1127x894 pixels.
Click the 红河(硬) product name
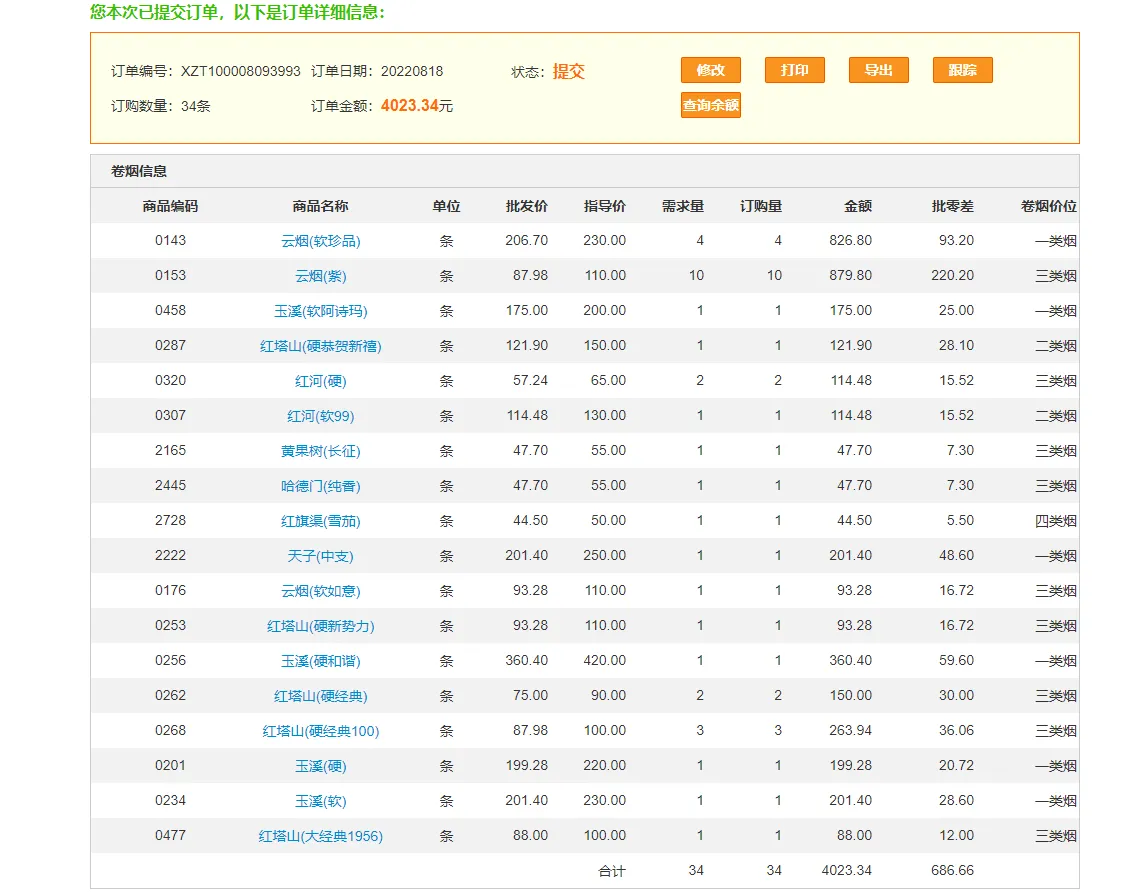pyautogui.click(x=320, y=381)
